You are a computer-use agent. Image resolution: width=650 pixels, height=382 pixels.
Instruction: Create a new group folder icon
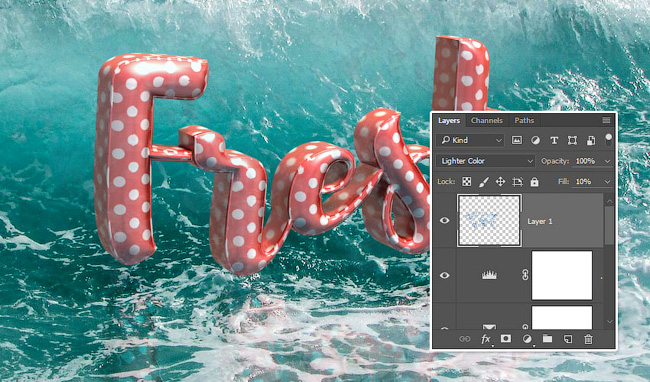coord(548,339)
